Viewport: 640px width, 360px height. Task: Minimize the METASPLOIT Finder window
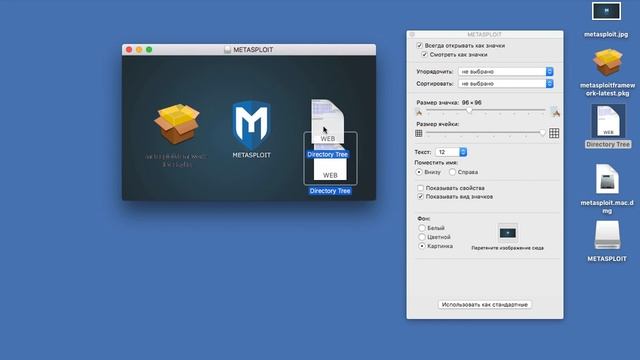pos(139,49)
